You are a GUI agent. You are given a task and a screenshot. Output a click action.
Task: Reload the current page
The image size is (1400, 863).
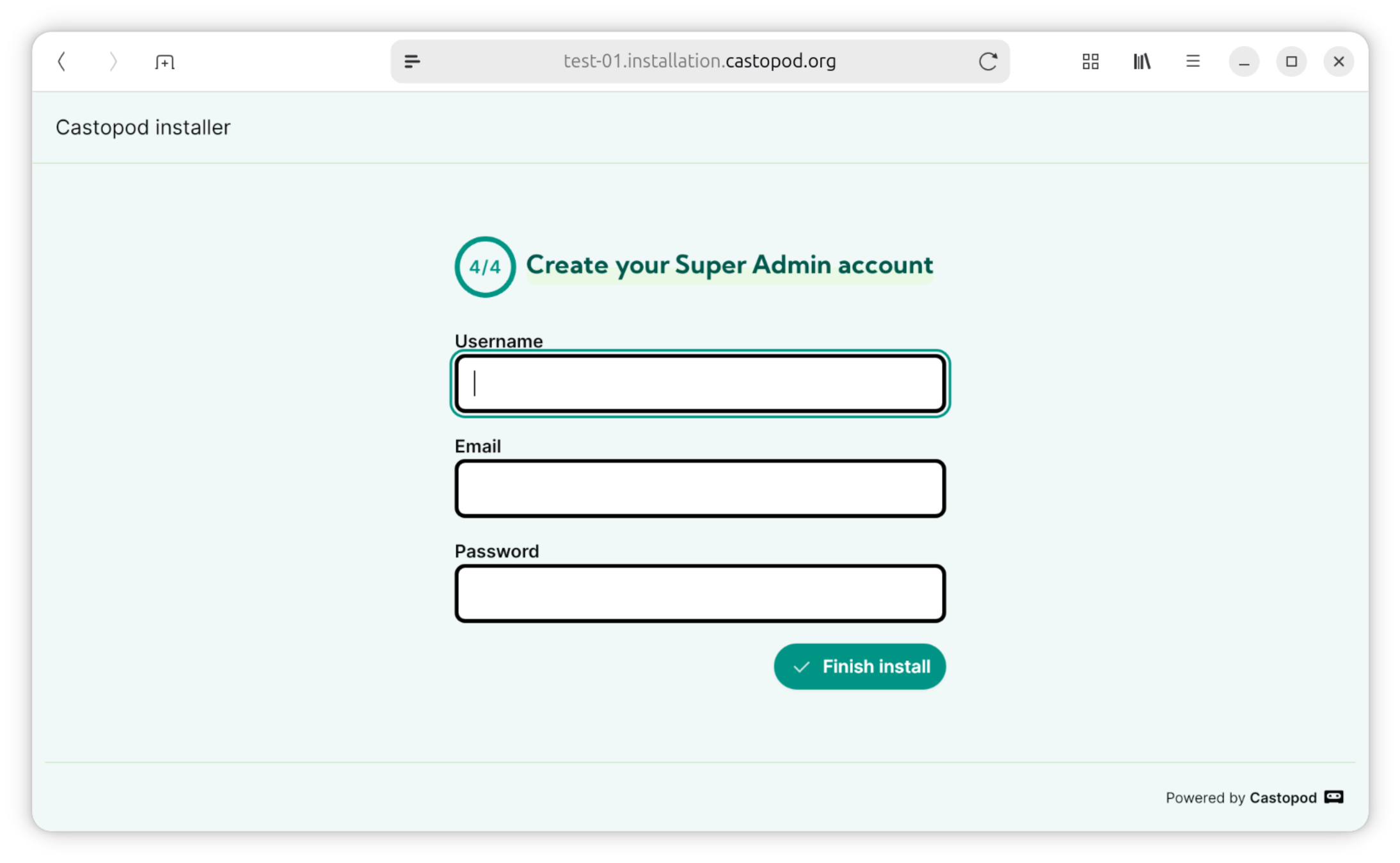coord(988,61)
